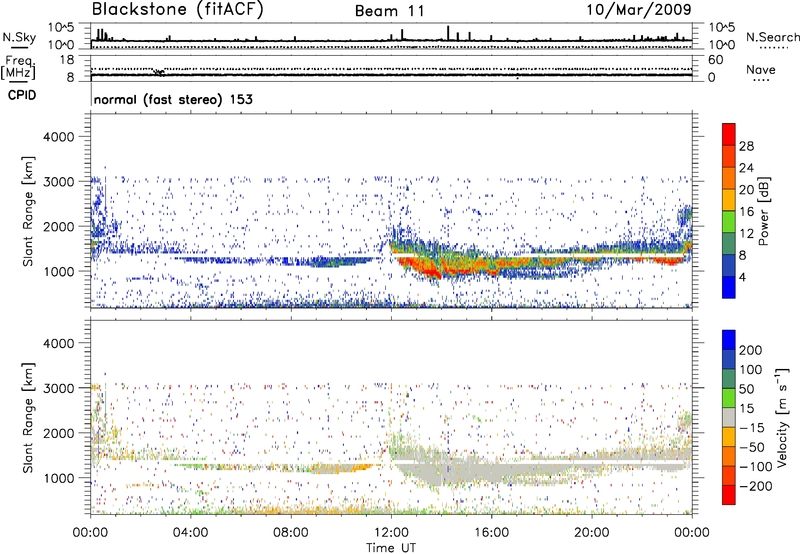Click the 'Beam 11' label
Viewport: 800px width, 554px height.
(x=390, y=11)
